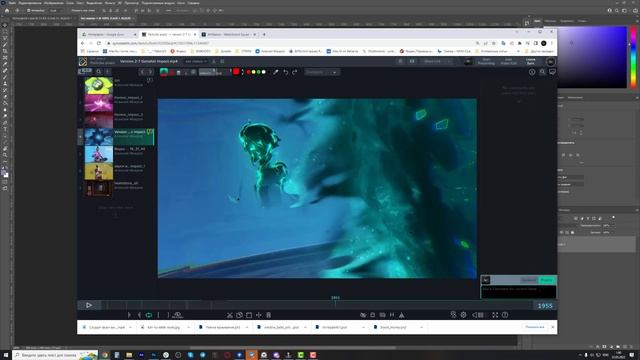Open the user avatar menu
The image size is (640, 360).
pyautogui.click(x=551, y=62)
